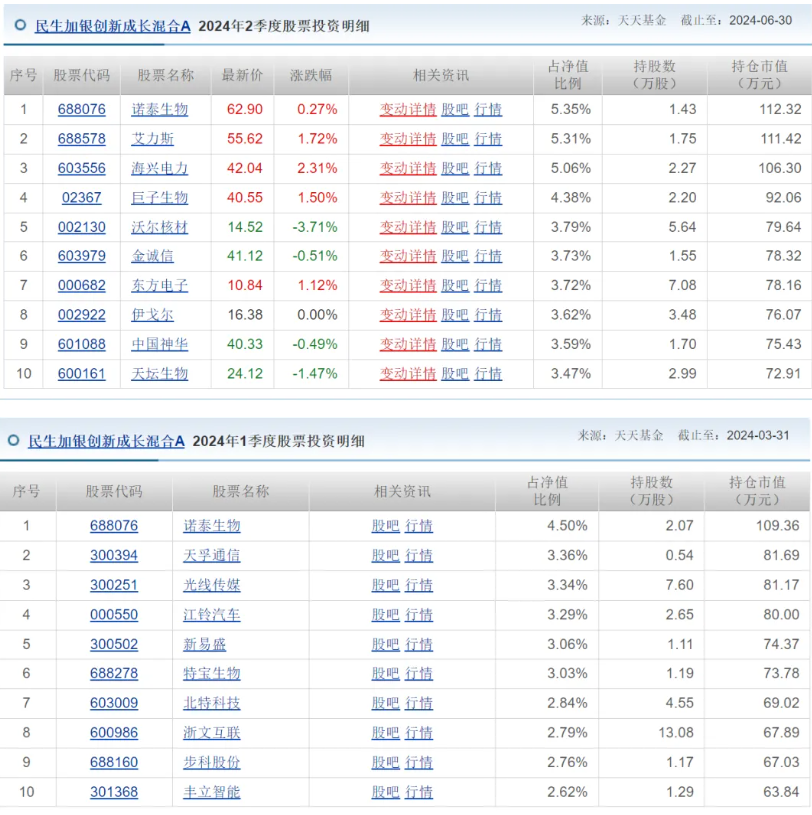This screenshot has height=815, width=812.
Task: Open 变动详情 for the 天坛生物 row
Action: [x=408, y=374]
